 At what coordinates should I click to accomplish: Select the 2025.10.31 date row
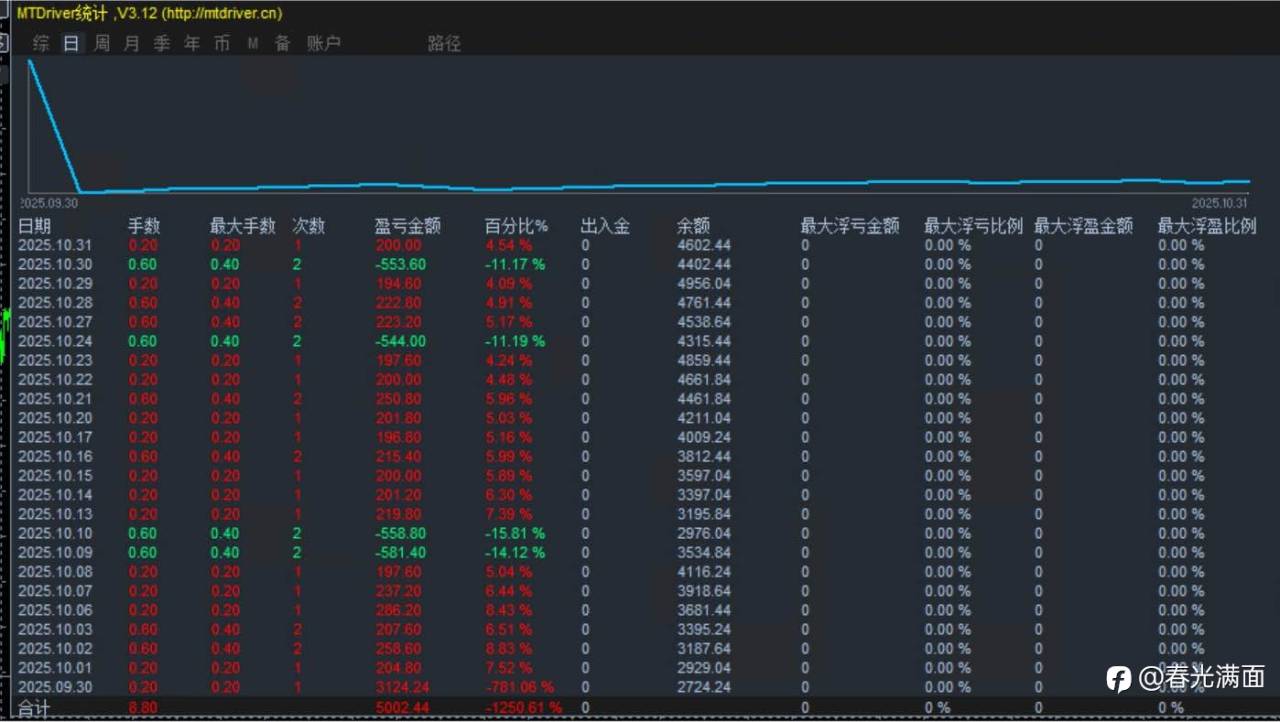click(x=640, y=245)
